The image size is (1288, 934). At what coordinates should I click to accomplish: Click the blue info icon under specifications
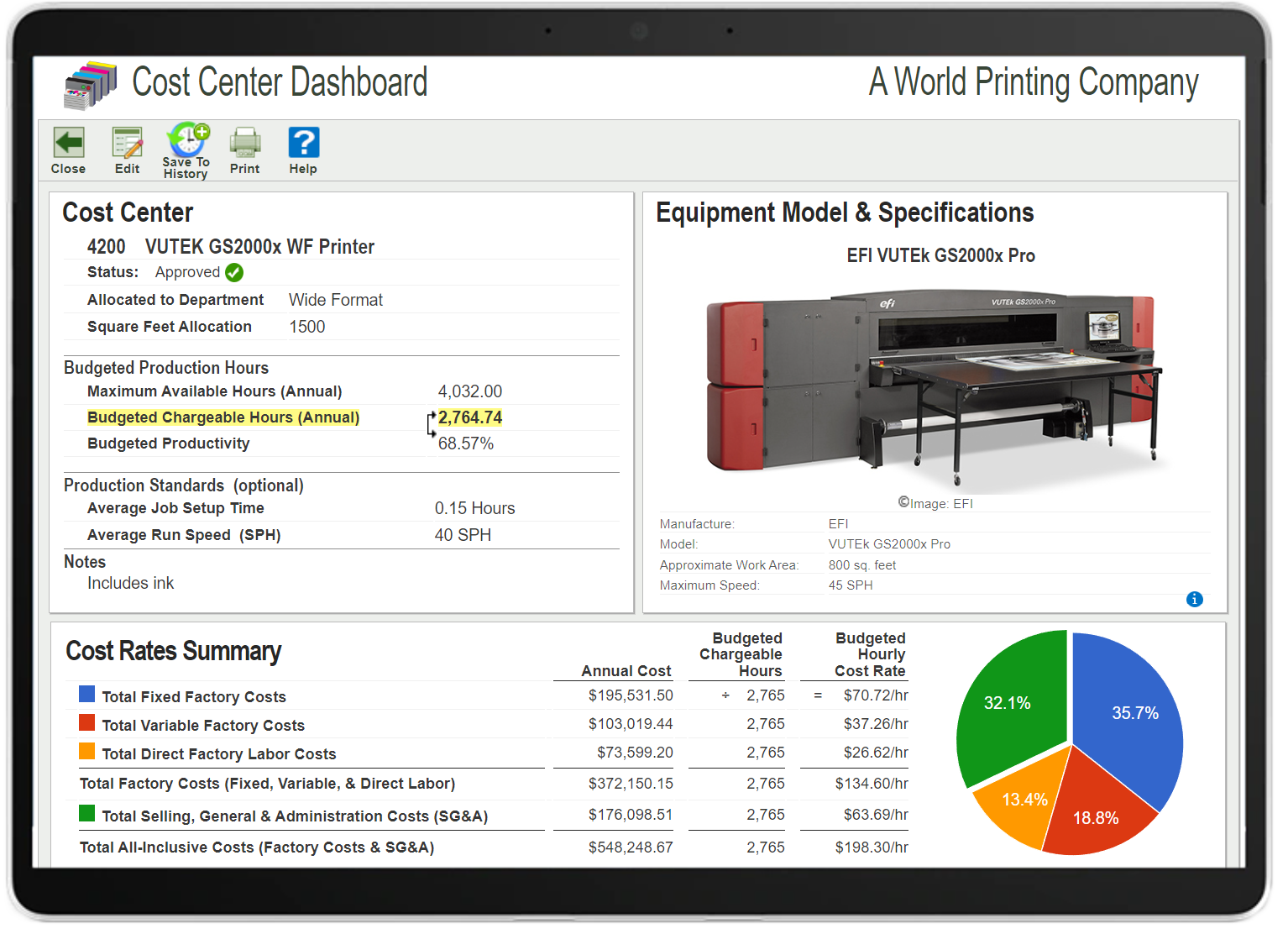tap(1195, 599)
